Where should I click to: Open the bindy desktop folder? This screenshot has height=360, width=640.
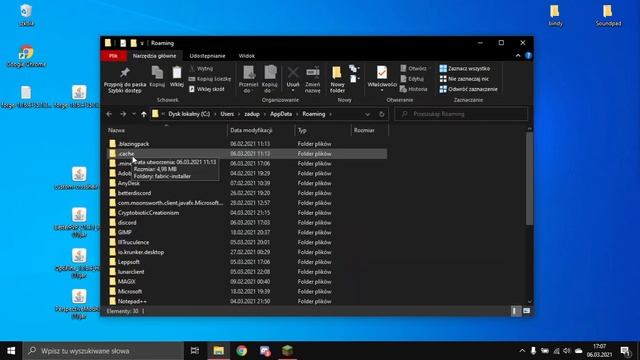[555, 15]
